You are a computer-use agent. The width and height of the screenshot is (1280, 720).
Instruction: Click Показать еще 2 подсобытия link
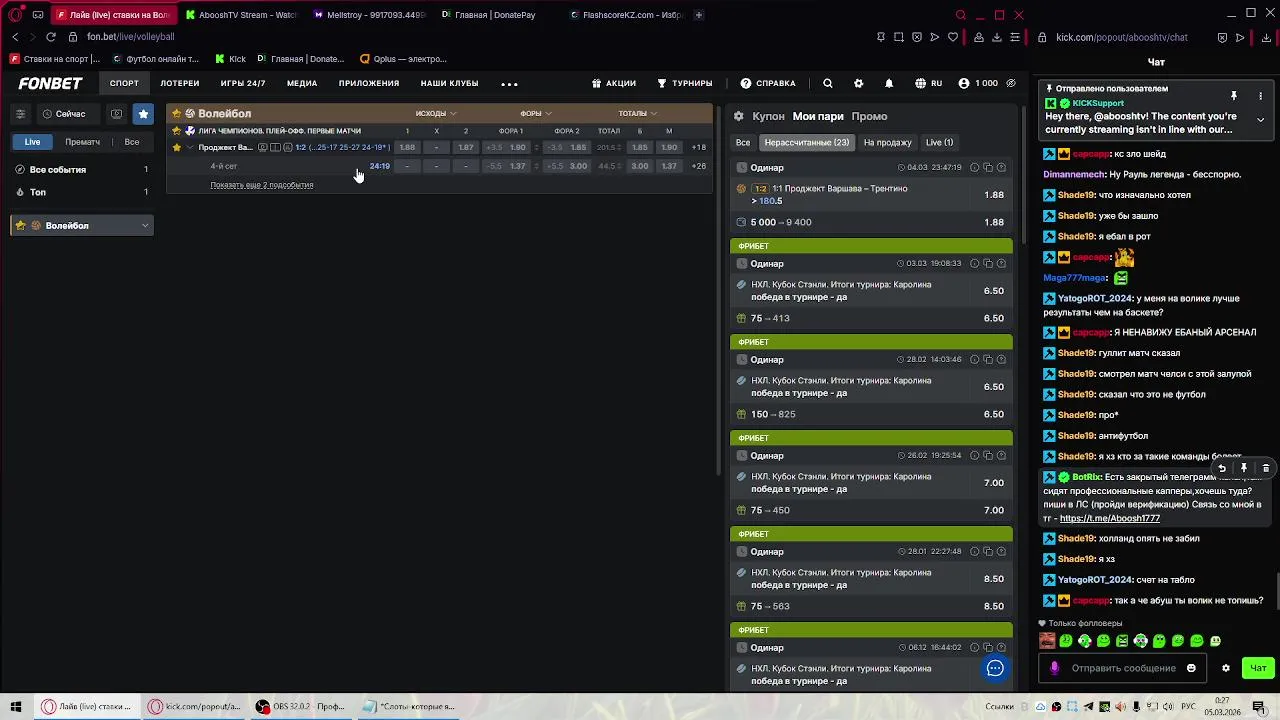coord(262,185)
